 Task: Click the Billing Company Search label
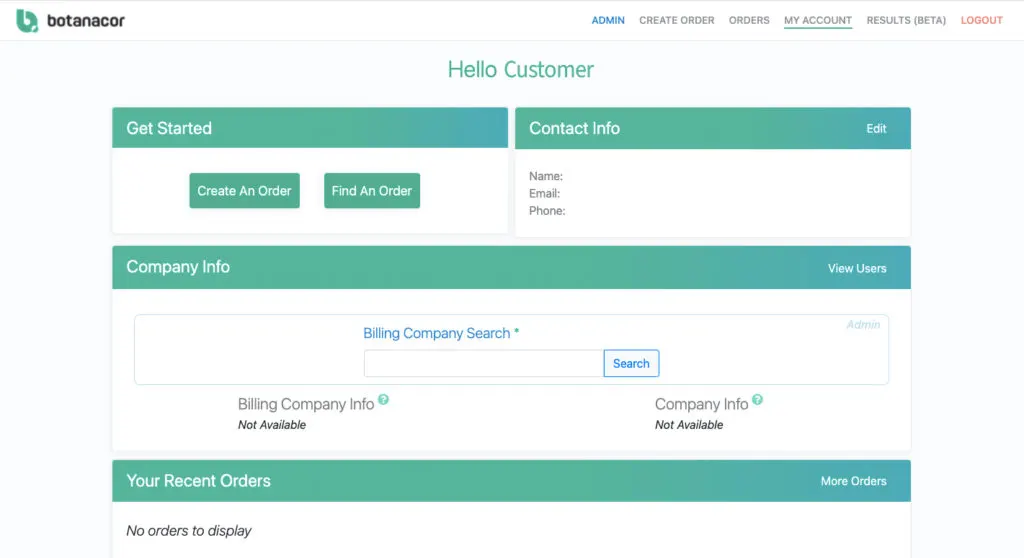(x=441, y=333)
